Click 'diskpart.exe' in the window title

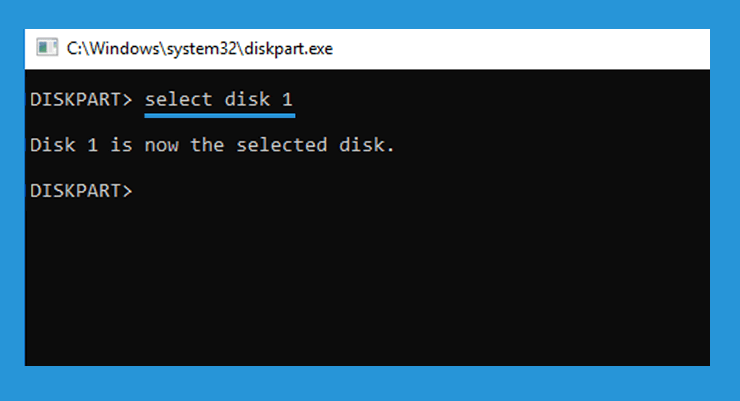point(289,49)
